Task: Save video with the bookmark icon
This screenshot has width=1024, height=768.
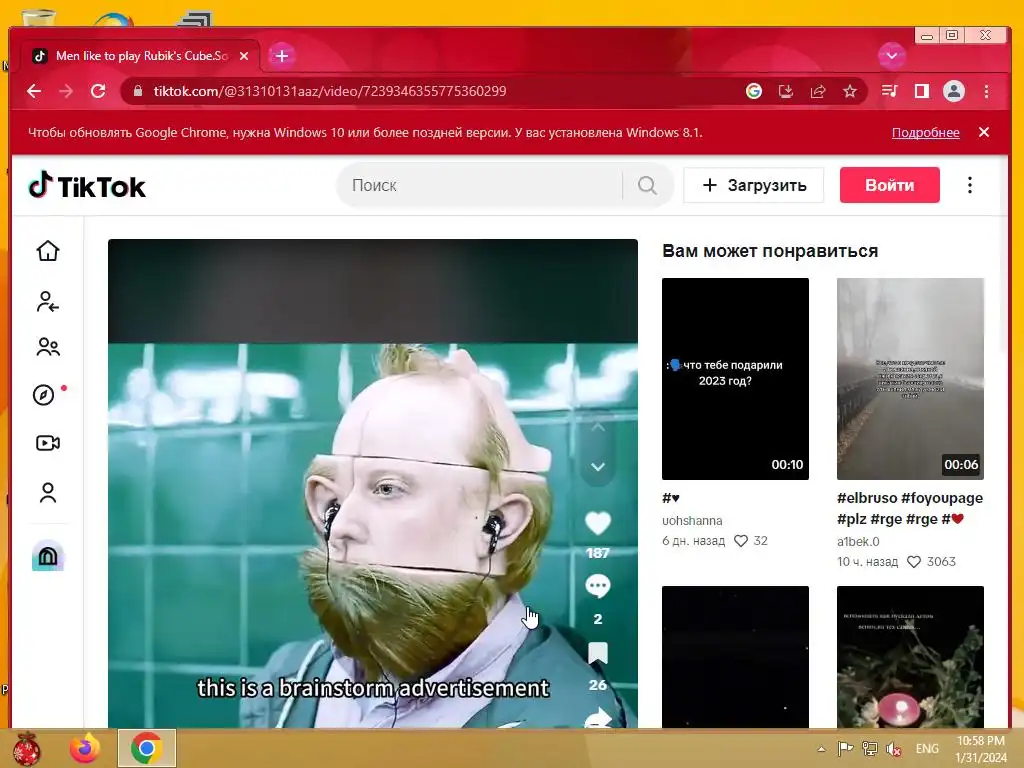Action: click(598, 653)
